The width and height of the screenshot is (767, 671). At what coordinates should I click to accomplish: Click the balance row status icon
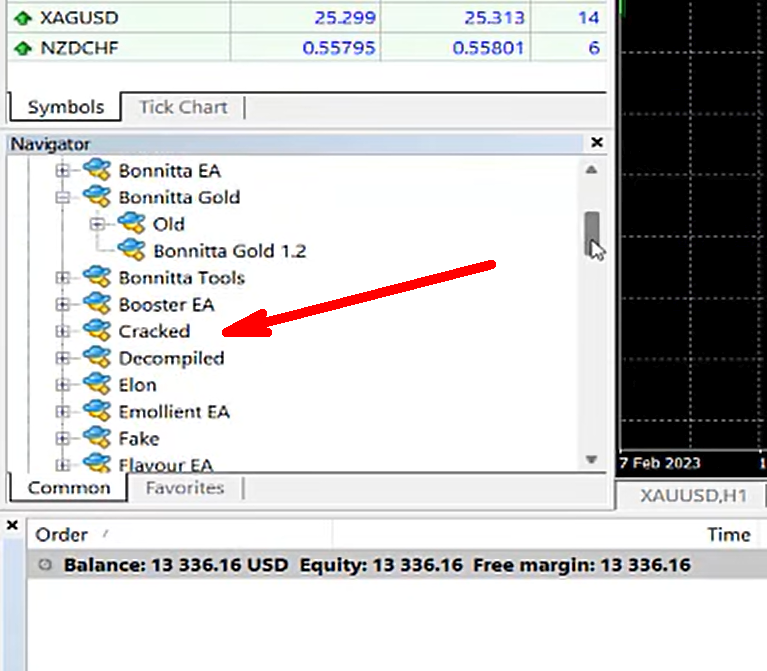[45, 565]
